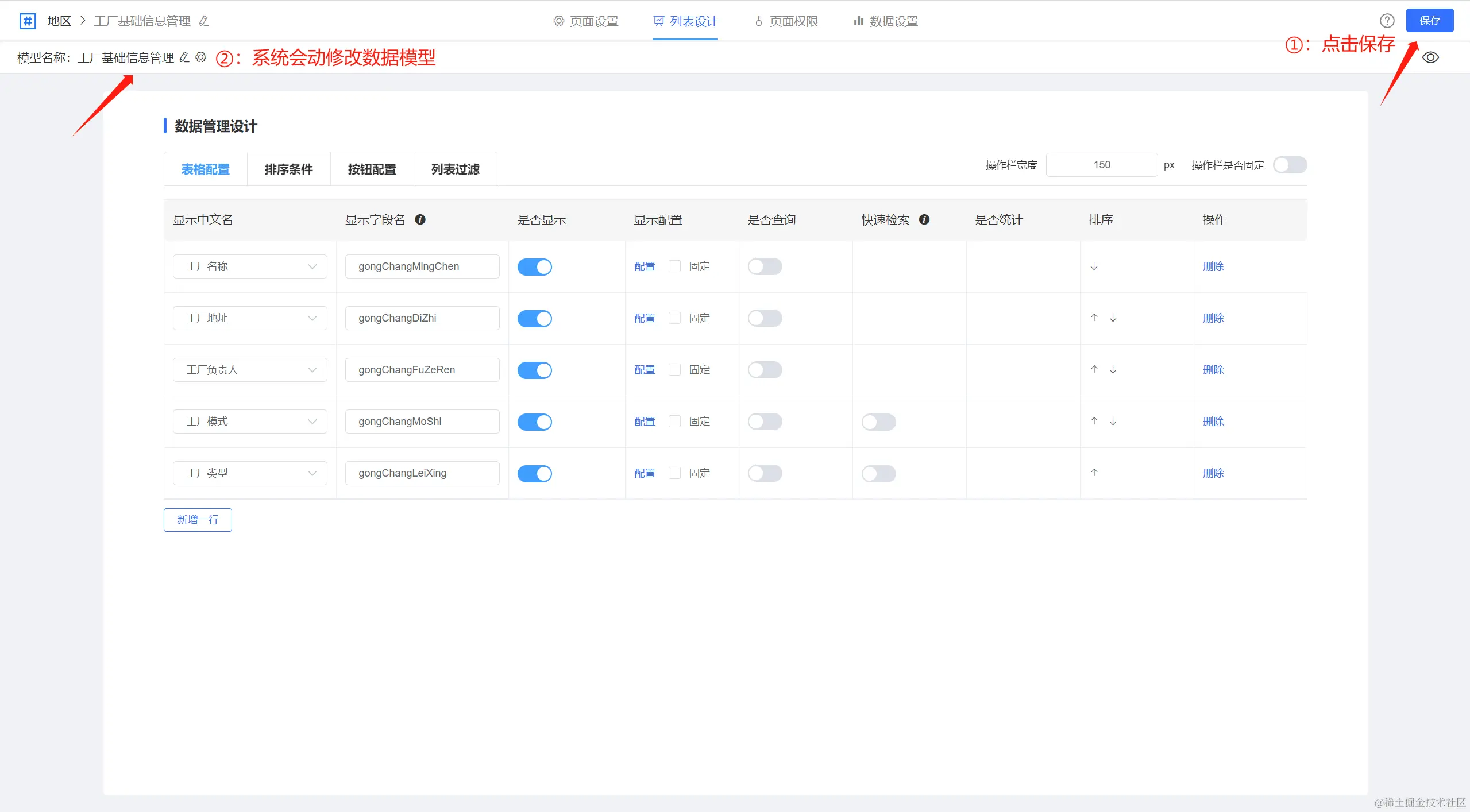Open the 工厂名称 dropdown

[250, 266]
